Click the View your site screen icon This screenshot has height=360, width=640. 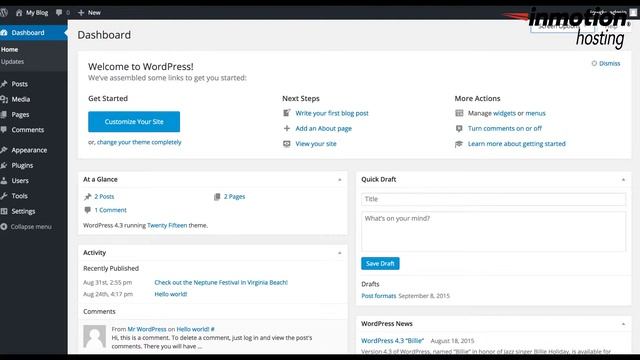click(x=287, y=144)
